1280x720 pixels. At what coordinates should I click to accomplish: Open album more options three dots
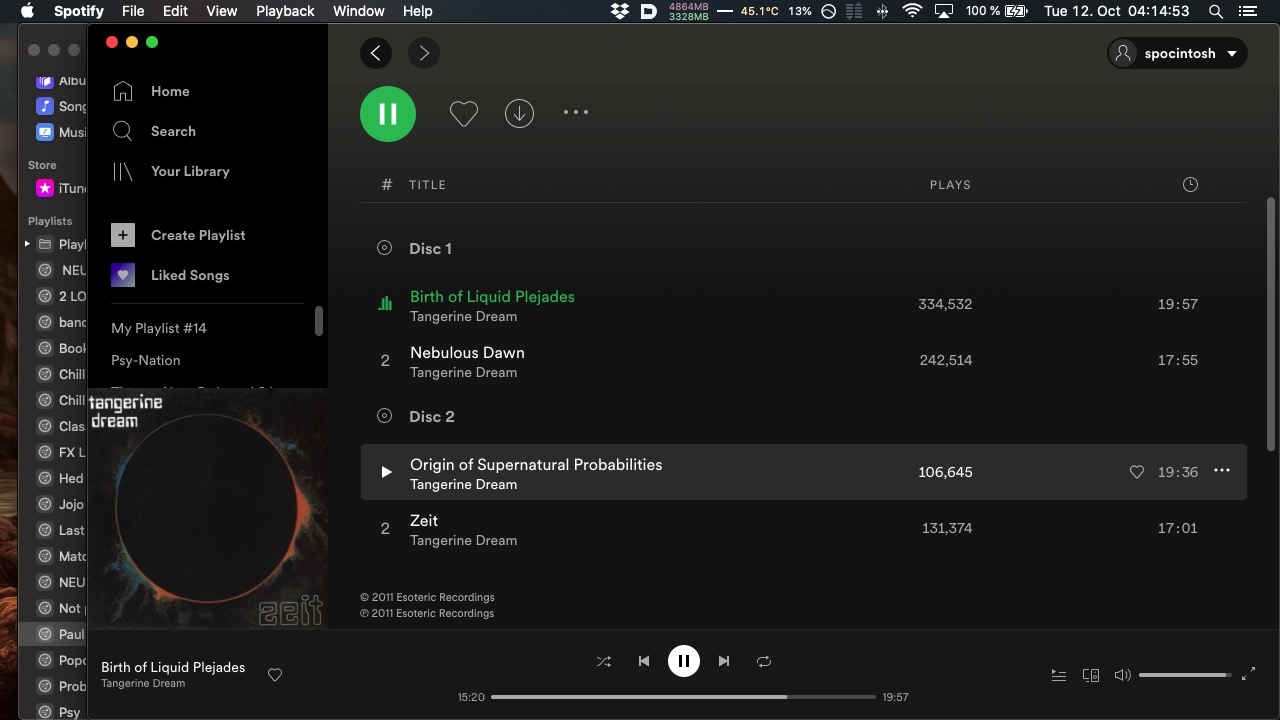tap(576, 113)
